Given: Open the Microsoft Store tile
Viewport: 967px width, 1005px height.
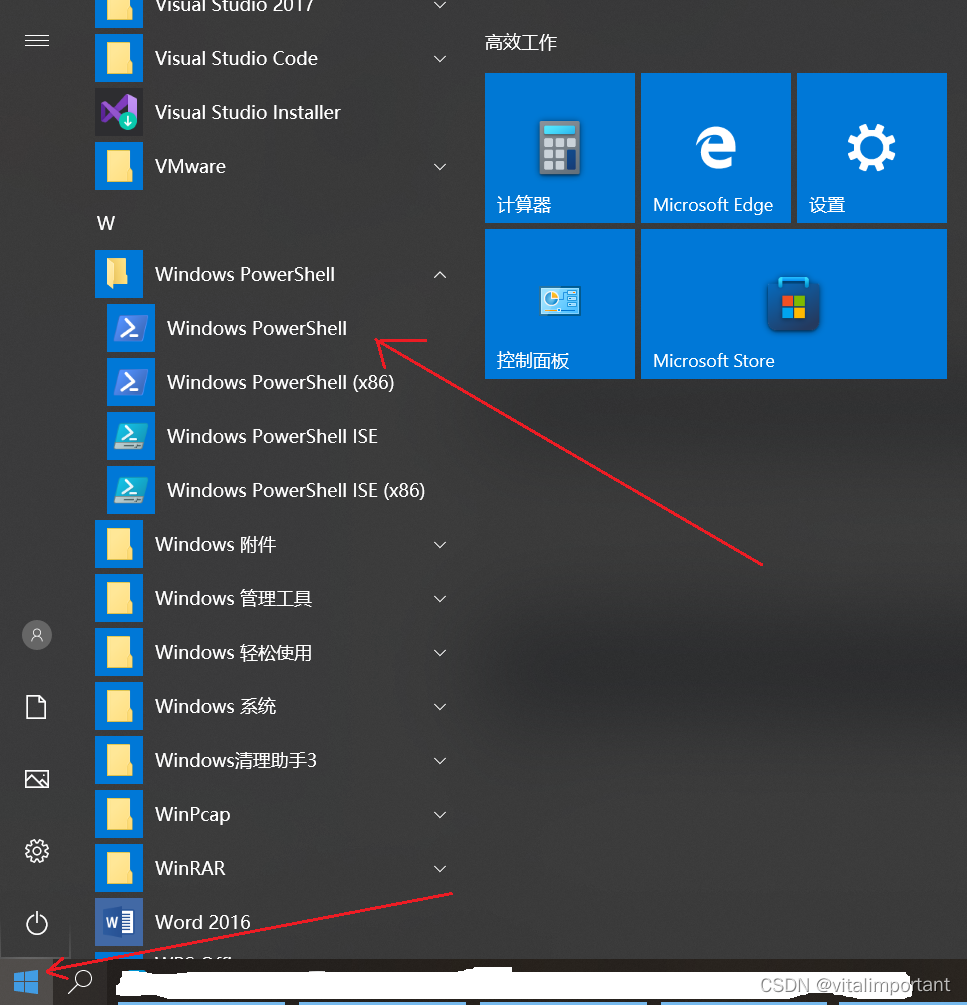Looking at the screenshot, I should pos(794,304).
